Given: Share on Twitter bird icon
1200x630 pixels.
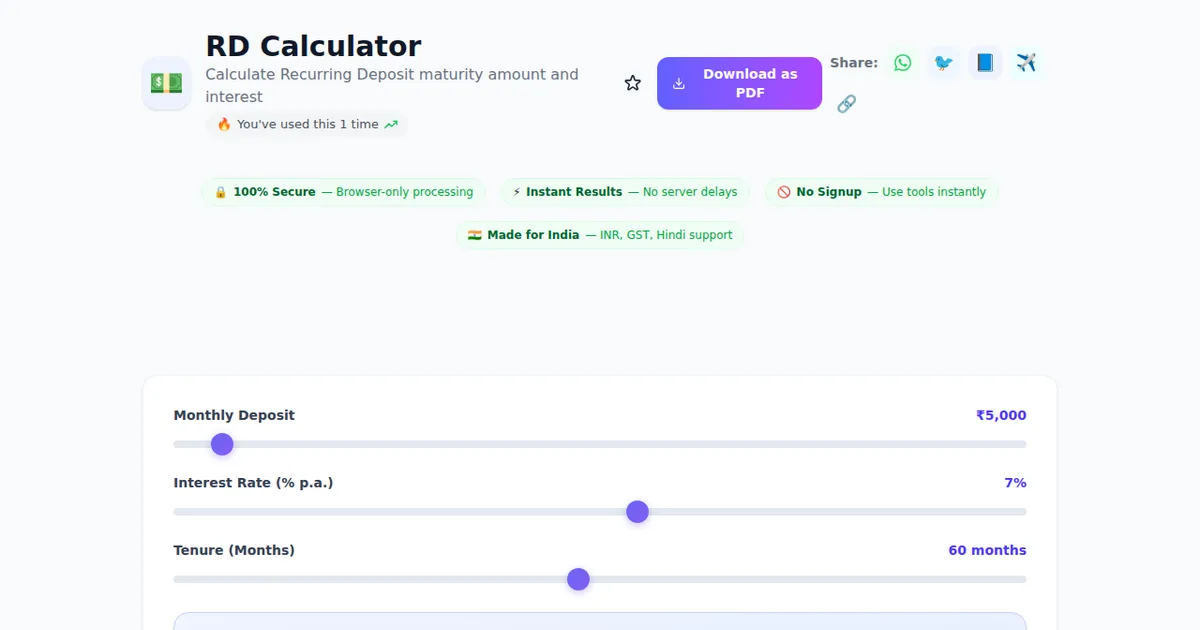Looking at the screenshot, I should [943, 63].
